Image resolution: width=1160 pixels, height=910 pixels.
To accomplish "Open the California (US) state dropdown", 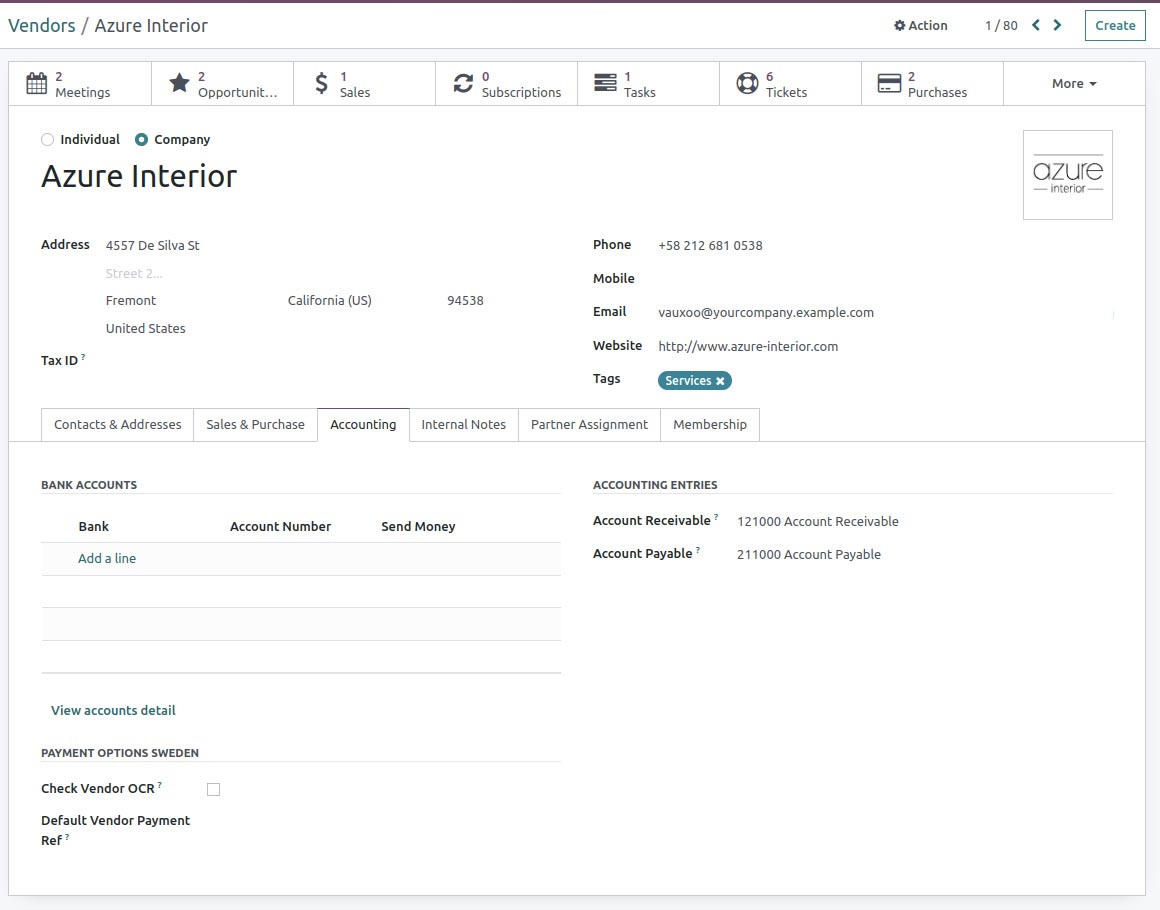I will click(330, 300).
